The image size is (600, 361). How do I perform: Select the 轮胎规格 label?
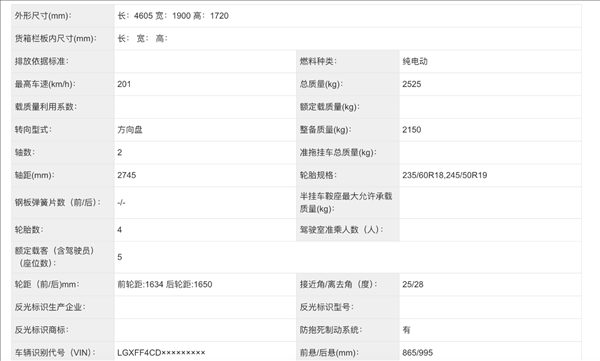click(318, 175)
